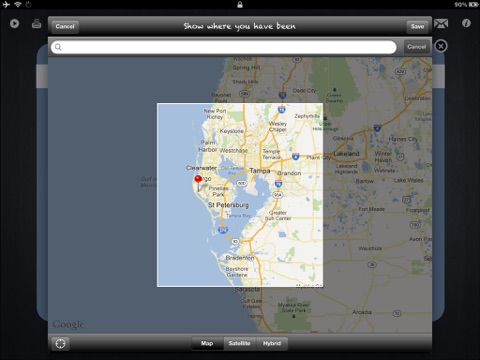
Task: Focus the location search field
Action: tap(224, 47)
